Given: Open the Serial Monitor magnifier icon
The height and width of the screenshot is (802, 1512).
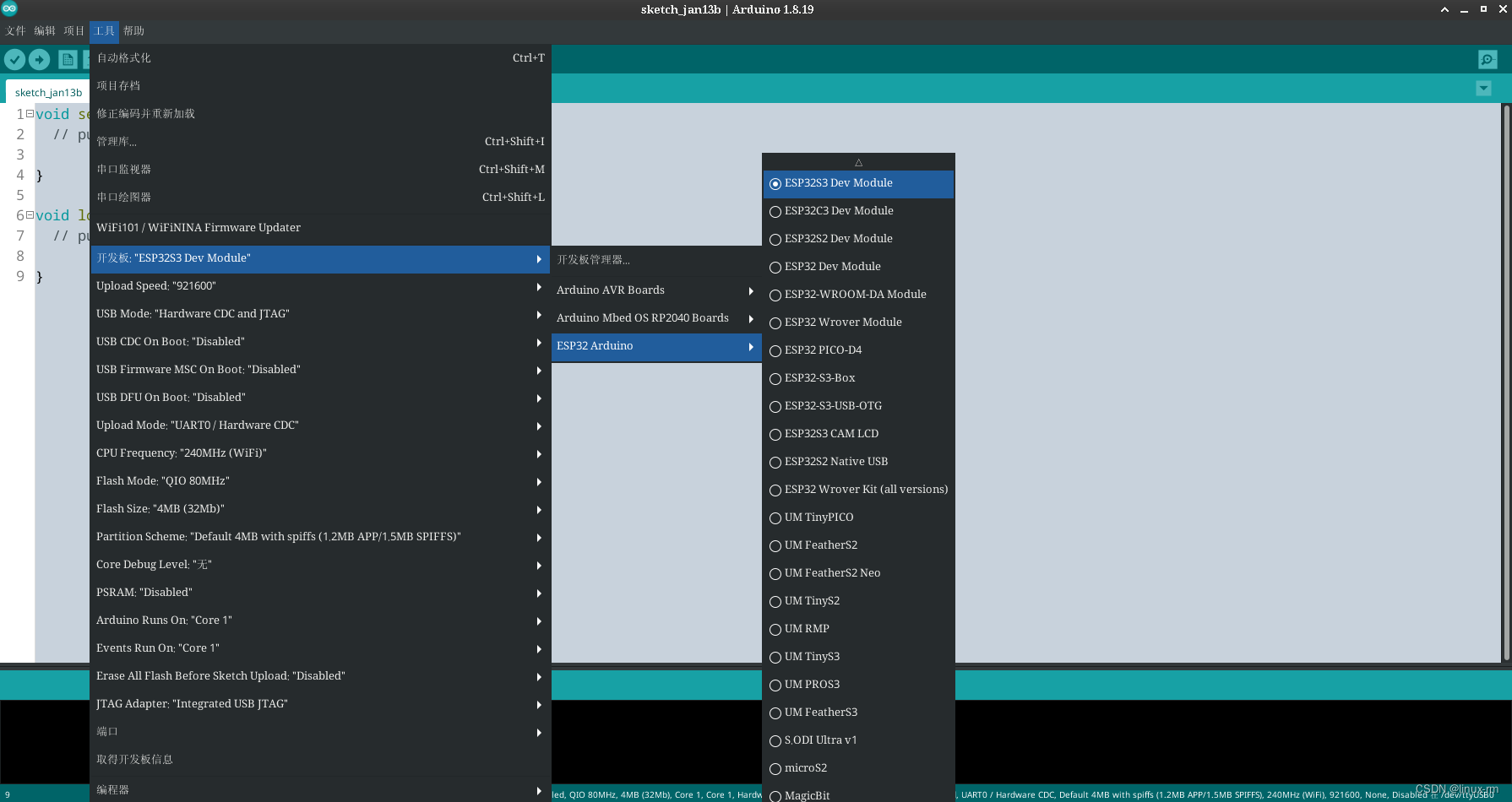Looking at the screenshot, I should pyautogui.click(x=1488, y=59).
